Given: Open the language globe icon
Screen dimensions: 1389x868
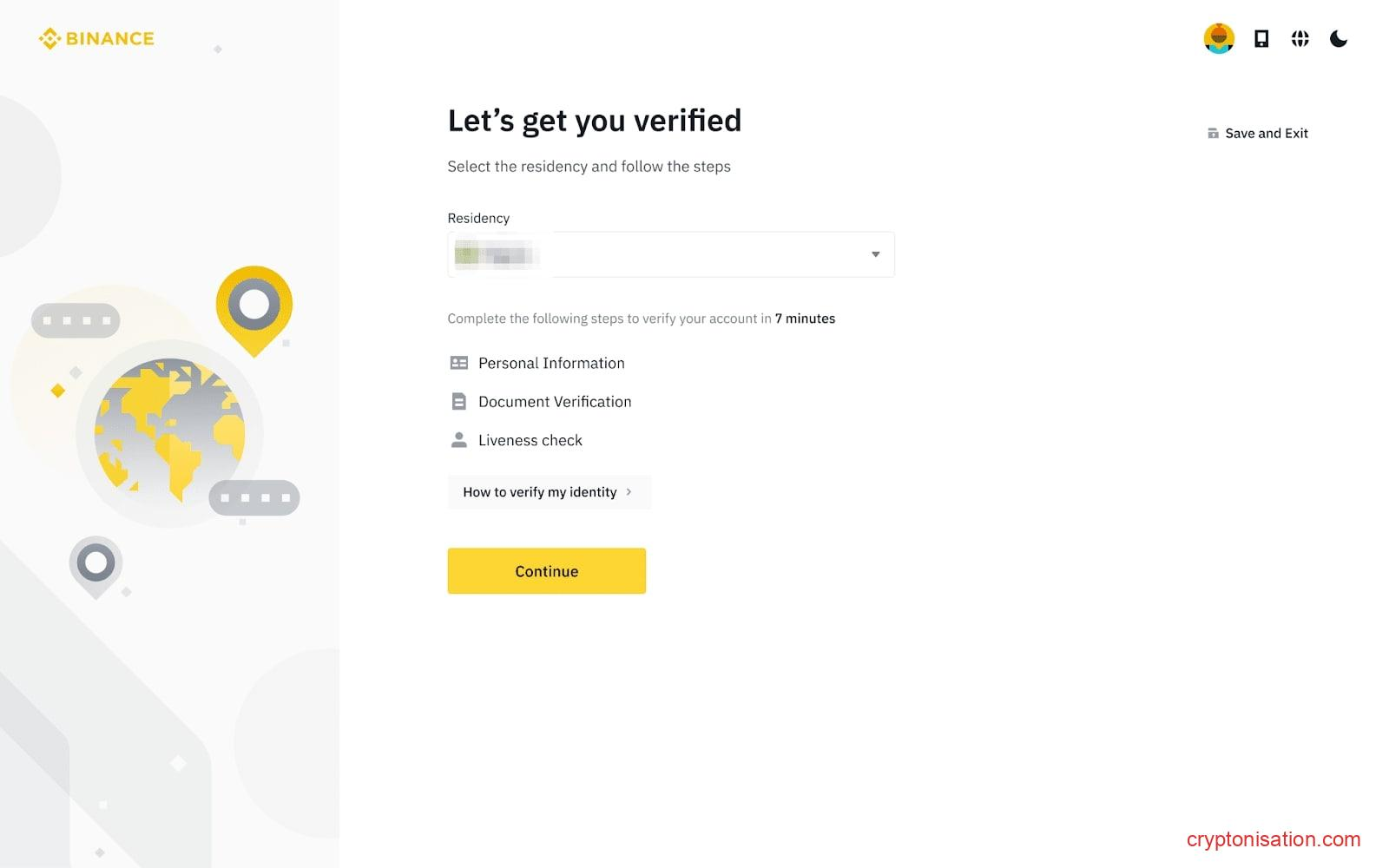Looking at the screenshot, I should pos(1299,38).
